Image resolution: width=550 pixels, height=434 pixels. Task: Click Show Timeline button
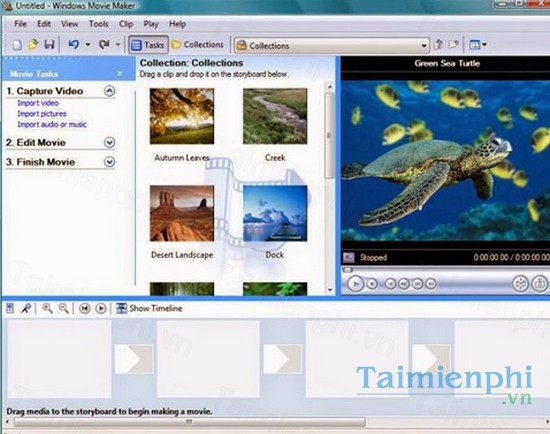point(149,308)
